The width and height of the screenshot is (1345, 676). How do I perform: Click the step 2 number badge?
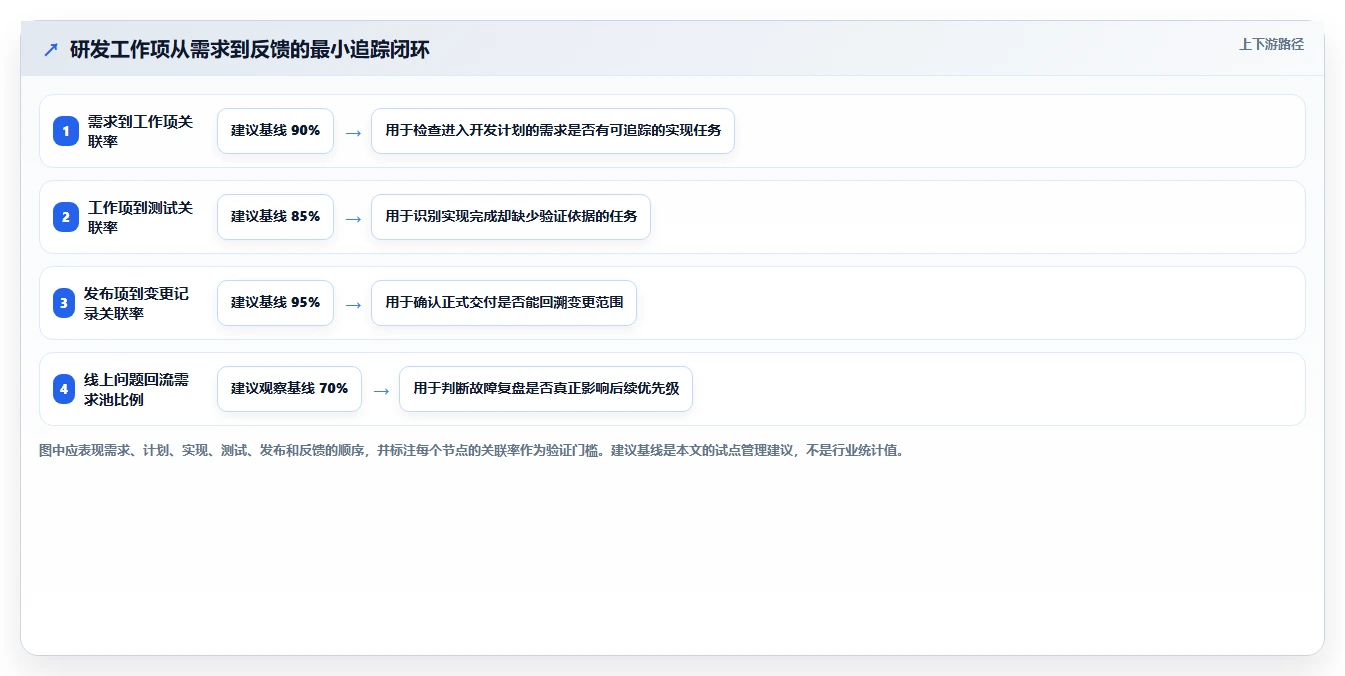tap(65, 217)
